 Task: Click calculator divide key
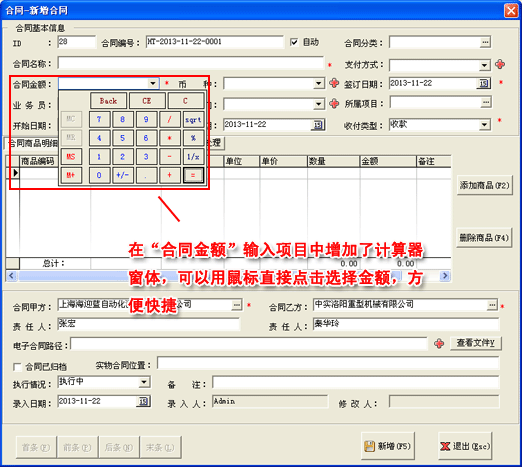coord(170,119)
